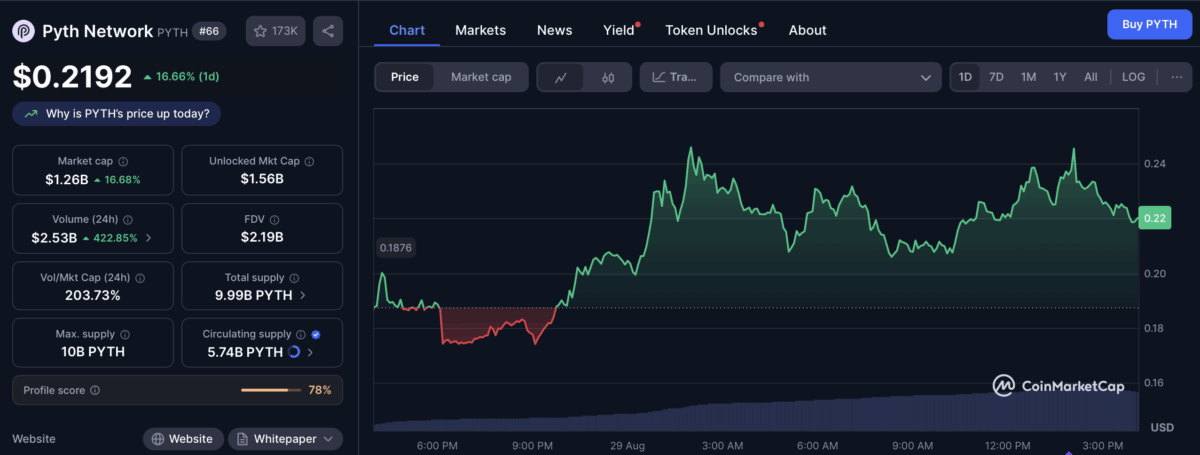The height and width of the screenshot is (455, 1200).
Task: Click the Buy PYTH button
Action: click(x=1149, y=24)
